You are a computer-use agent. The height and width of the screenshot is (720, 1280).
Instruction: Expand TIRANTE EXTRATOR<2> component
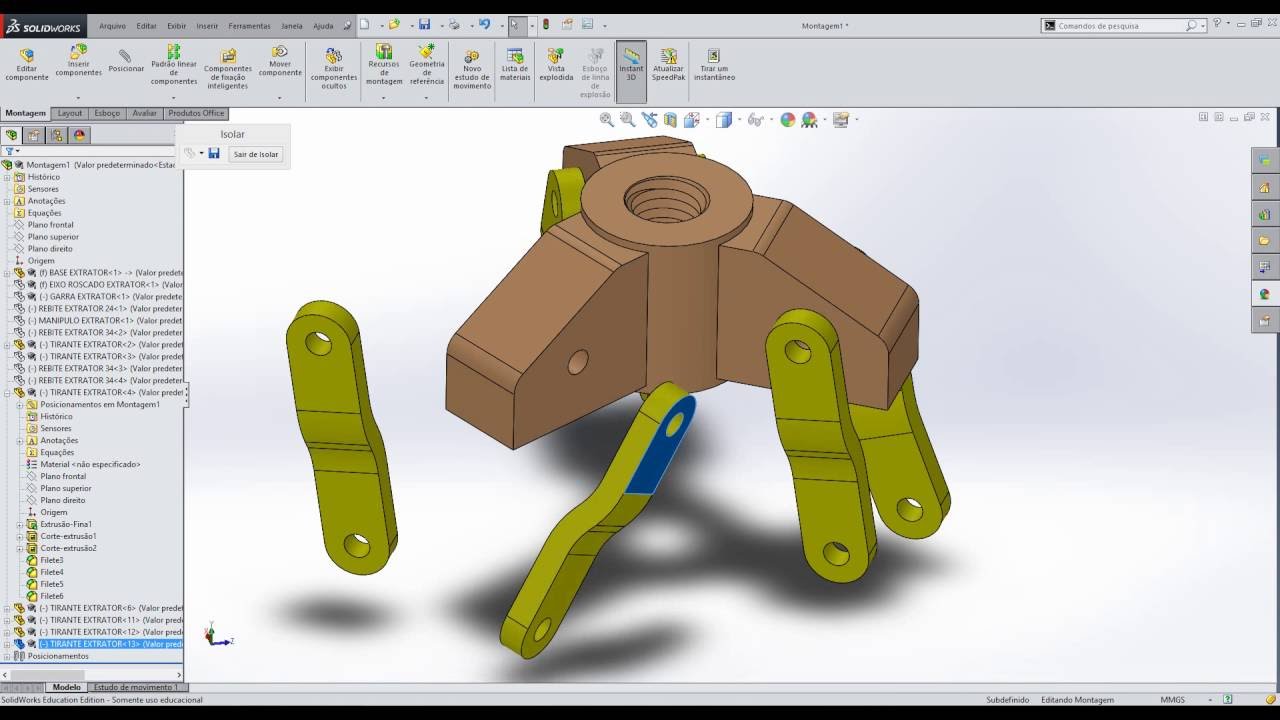(7, 345)
